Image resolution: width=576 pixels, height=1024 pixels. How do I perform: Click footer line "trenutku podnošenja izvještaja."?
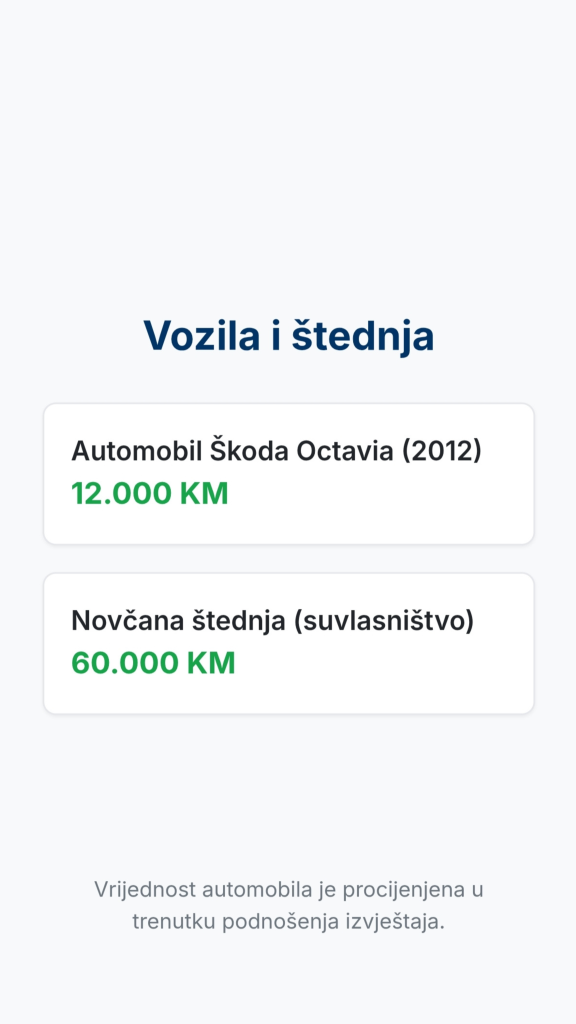pos(289,922)
